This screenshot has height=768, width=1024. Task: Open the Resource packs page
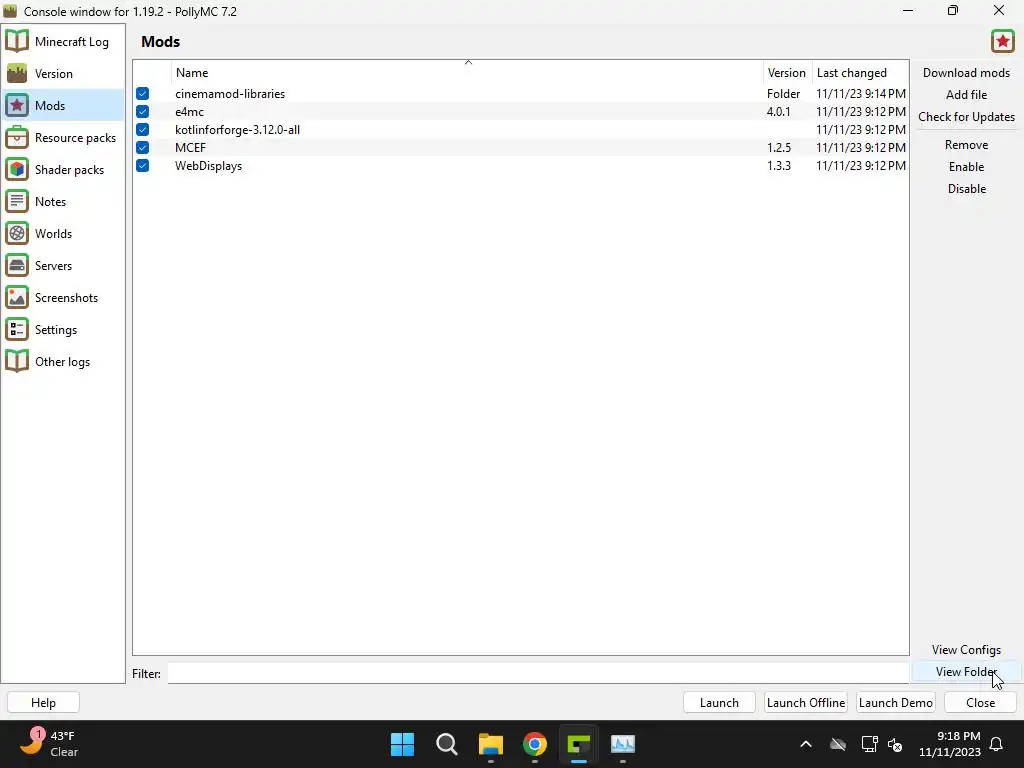coord(63,137)
